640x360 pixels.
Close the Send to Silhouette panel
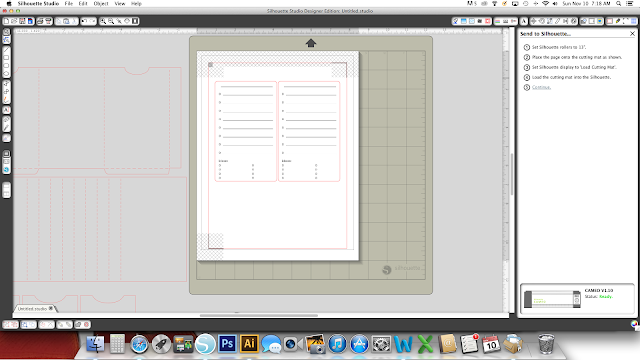(632, 33)
